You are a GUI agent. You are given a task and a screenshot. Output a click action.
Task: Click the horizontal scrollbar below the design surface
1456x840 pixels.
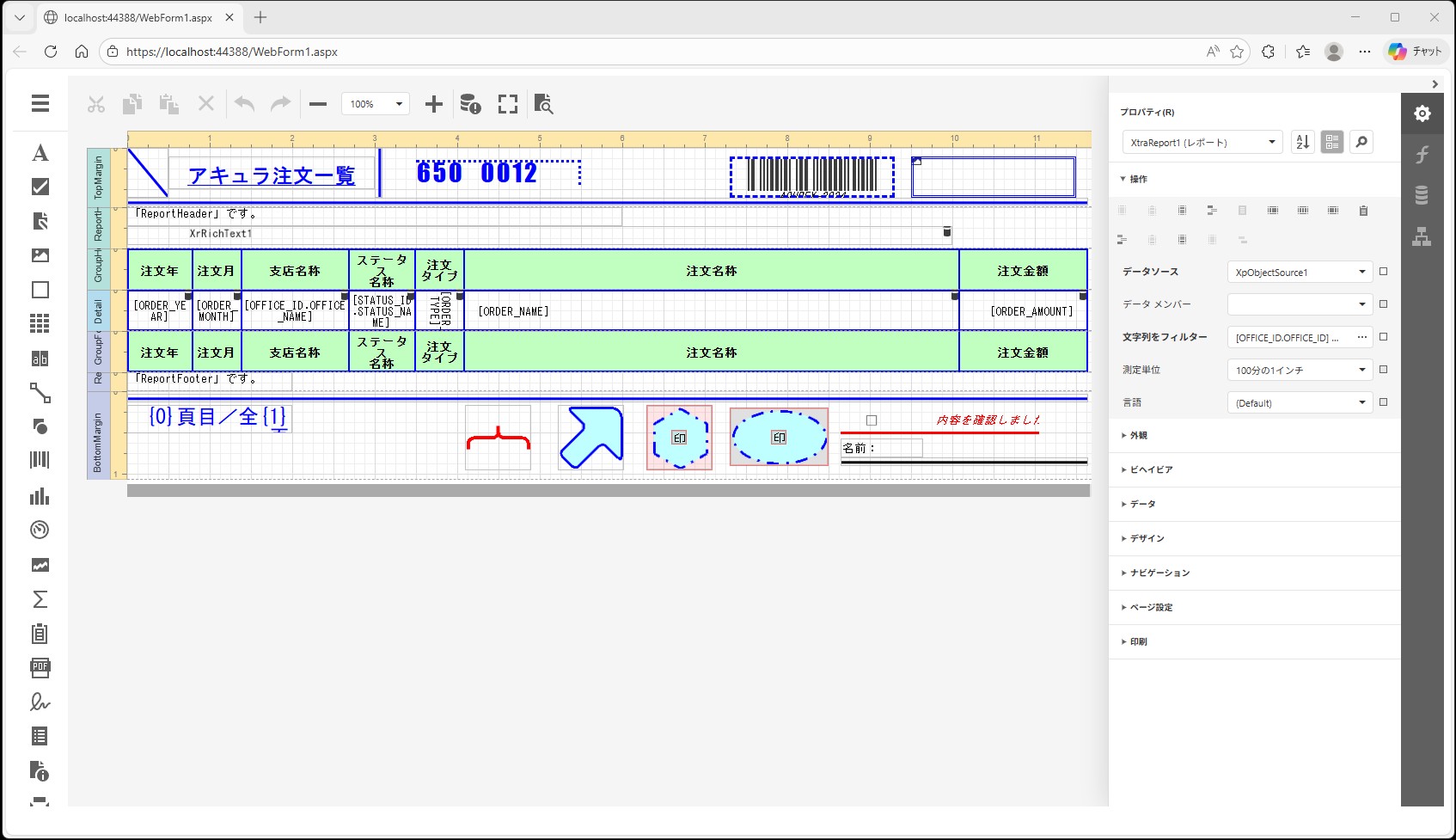tap(609, 491)
